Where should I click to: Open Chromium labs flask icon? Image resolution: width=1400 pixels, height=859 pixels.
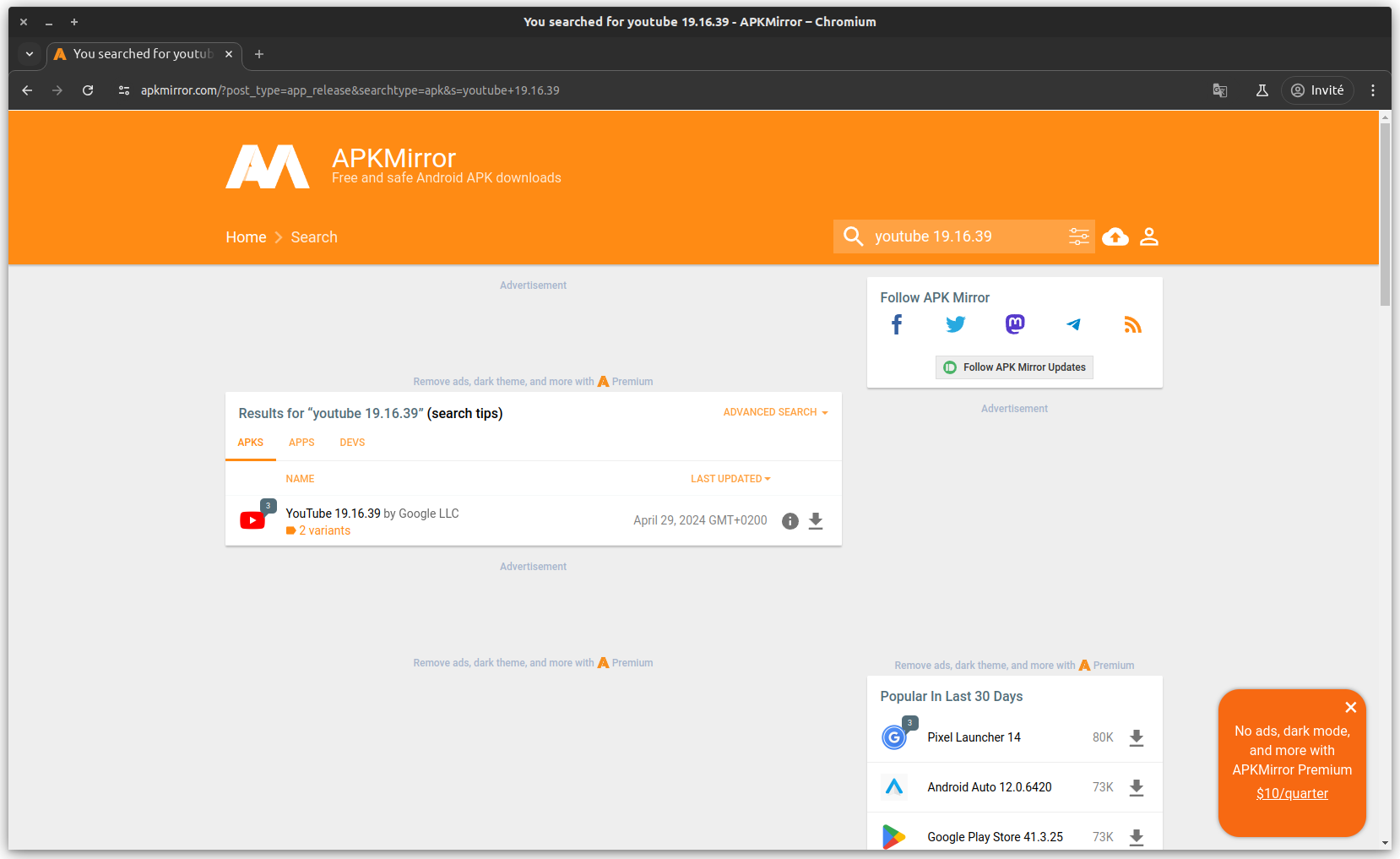(x=1262, y=90)
